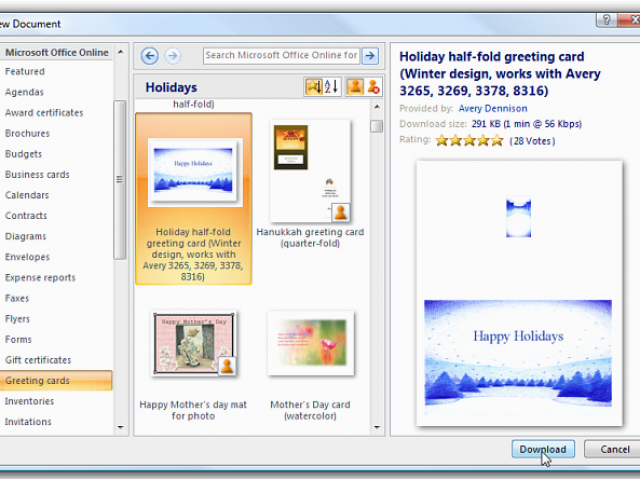This screenshot has width=640, height=480.
Task: Select Budgets category
Action: (x=23, y=154)
